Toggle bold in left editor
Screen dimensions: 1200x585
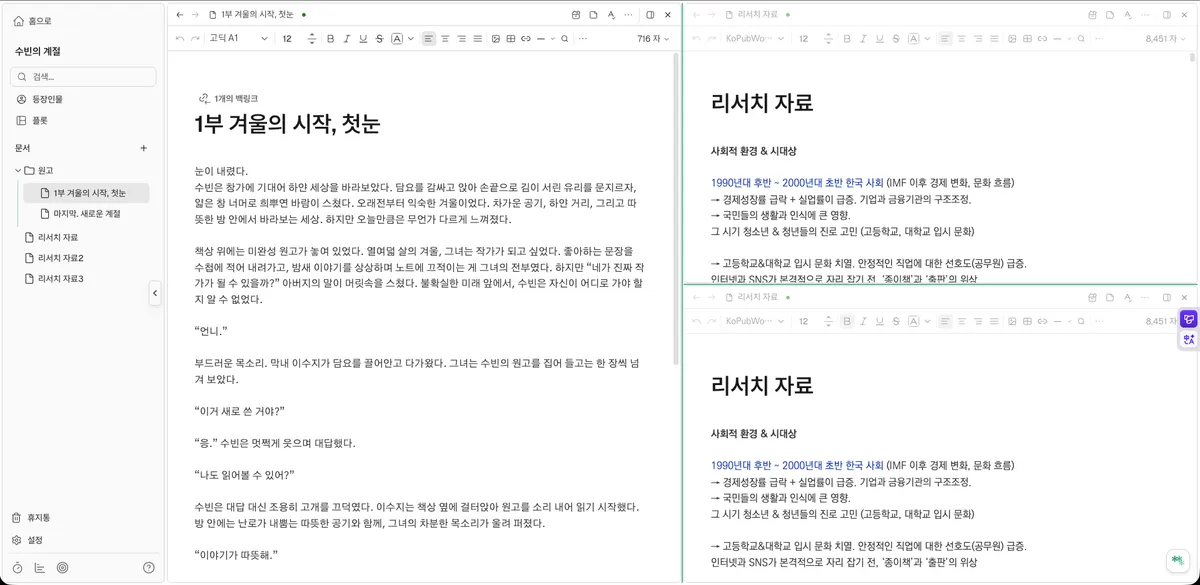[331, 39]
